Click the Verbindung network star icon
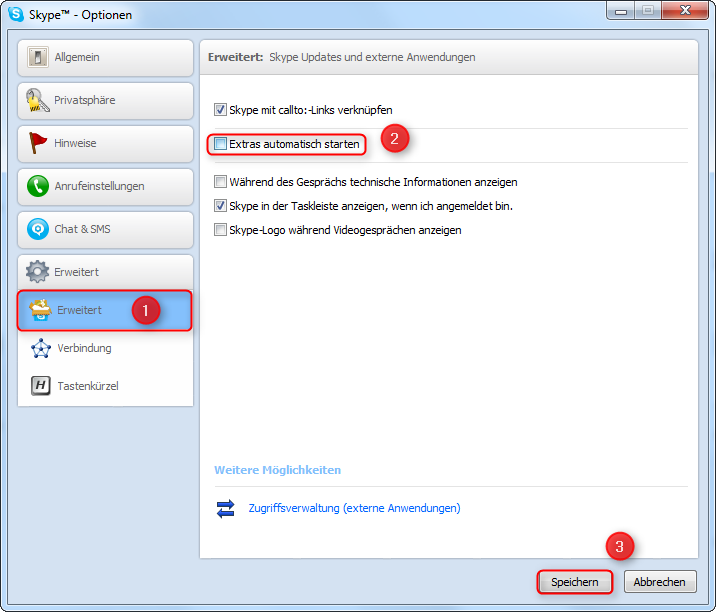Image resolution: width=716 pixels, height=612 pixels. tap(41, 348)
